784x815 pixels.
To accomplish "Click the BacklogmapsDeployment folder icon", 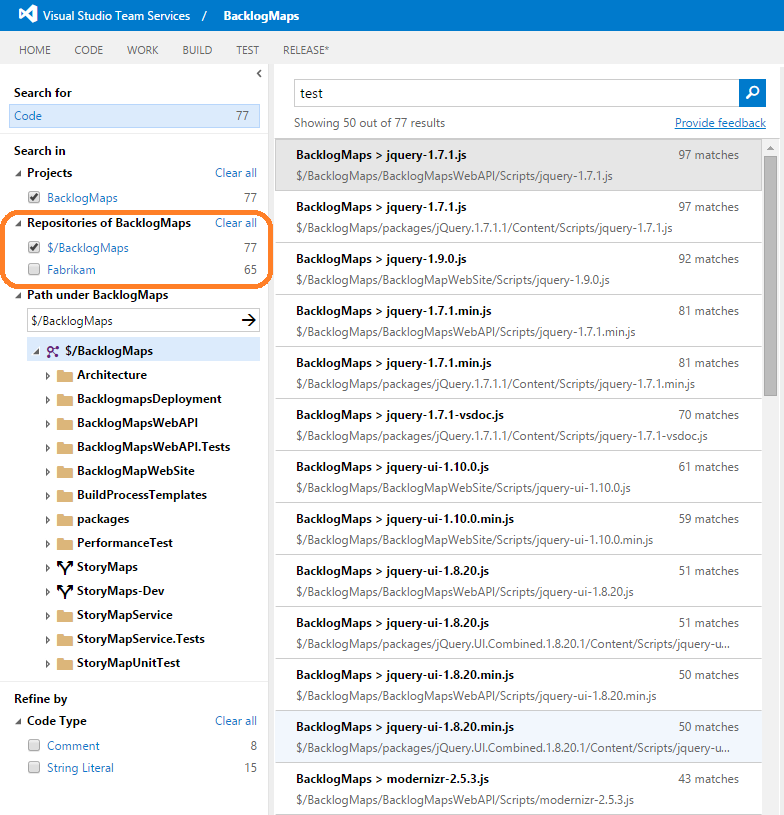I will 64,399.
